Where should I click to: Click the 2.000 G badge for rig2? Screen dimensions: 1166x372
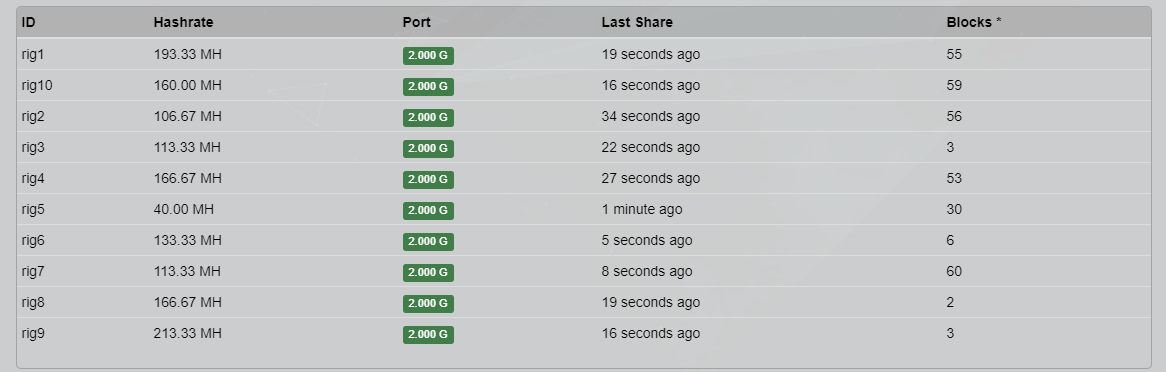pyautogui.click(x=428, y=118)
